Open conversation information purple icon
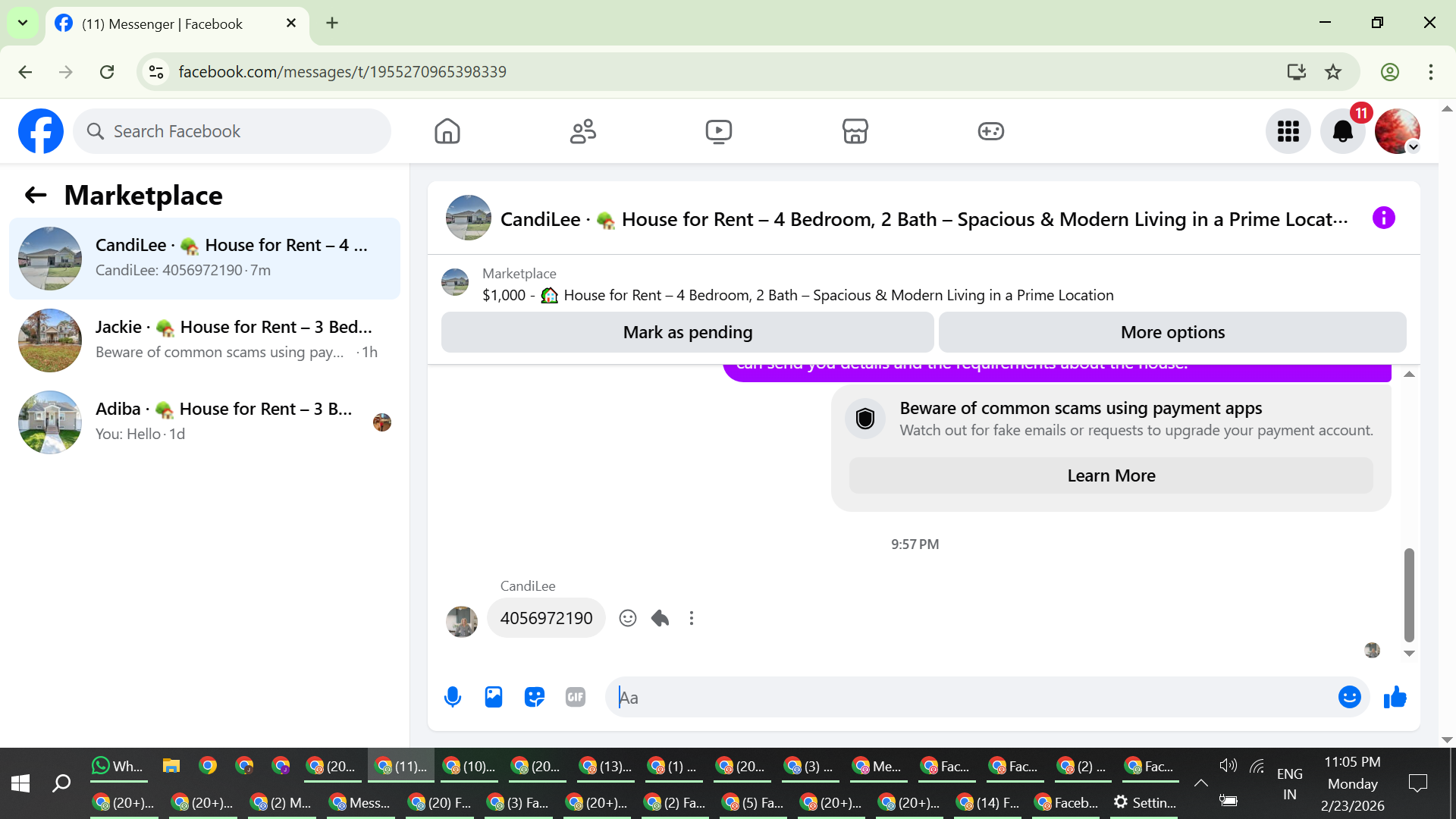The width and height of the screenshot is (1456, 819). [1384, 218]
